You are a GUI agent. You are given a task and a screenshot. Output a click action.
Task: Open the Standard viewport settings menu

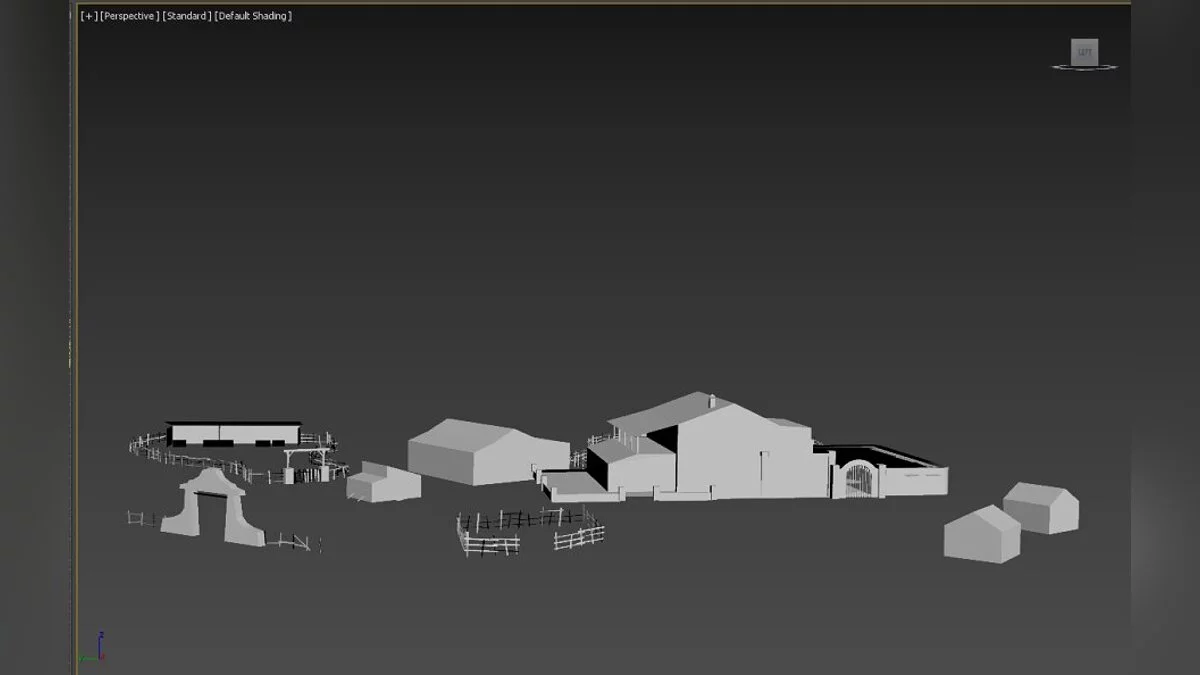click(x=187, y=16)
